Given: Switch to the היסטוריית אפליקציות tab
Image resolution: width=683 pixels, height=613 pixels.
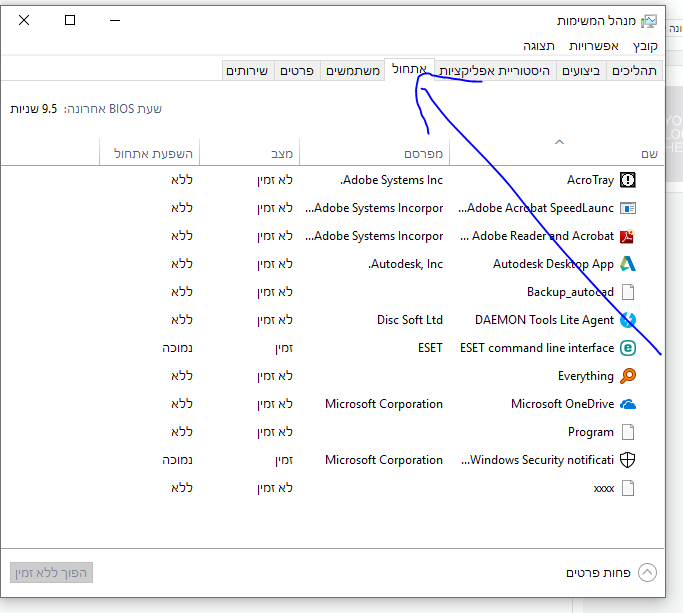Looking at the screenshot, I should pos(495,71).
